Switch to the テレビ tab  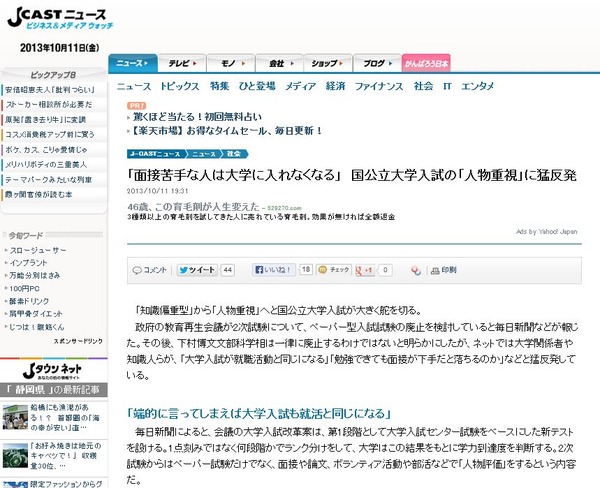pos(182,63)
